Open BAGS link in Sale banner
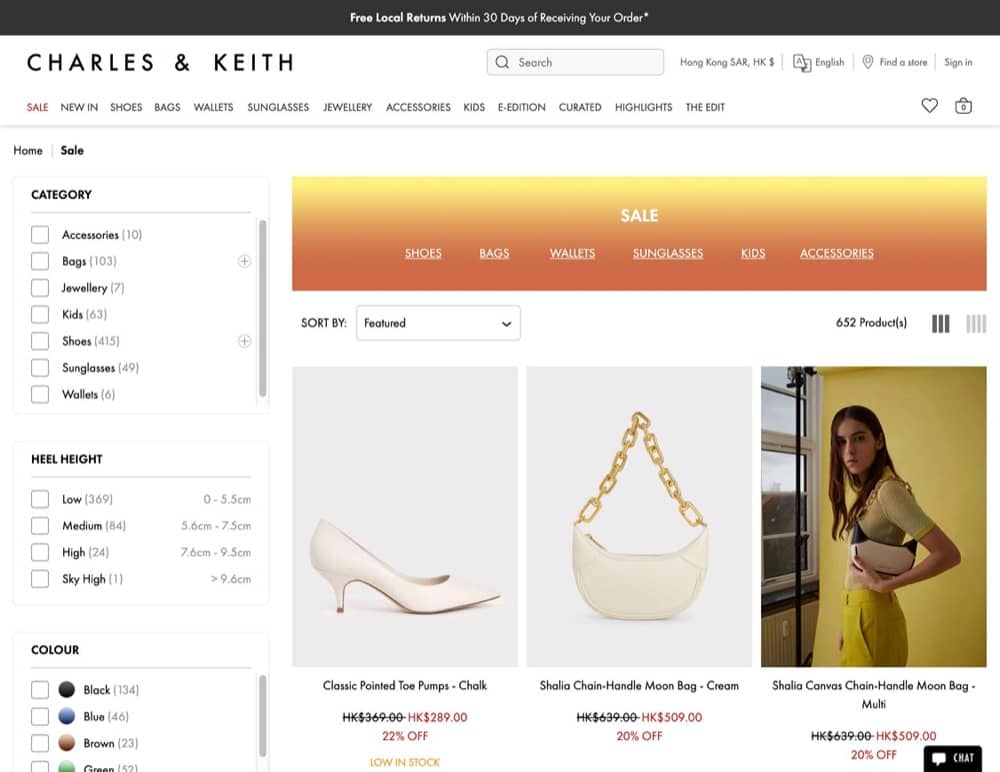The height and width of the screenshot is (772, 1000). click(x=494, y=253)
